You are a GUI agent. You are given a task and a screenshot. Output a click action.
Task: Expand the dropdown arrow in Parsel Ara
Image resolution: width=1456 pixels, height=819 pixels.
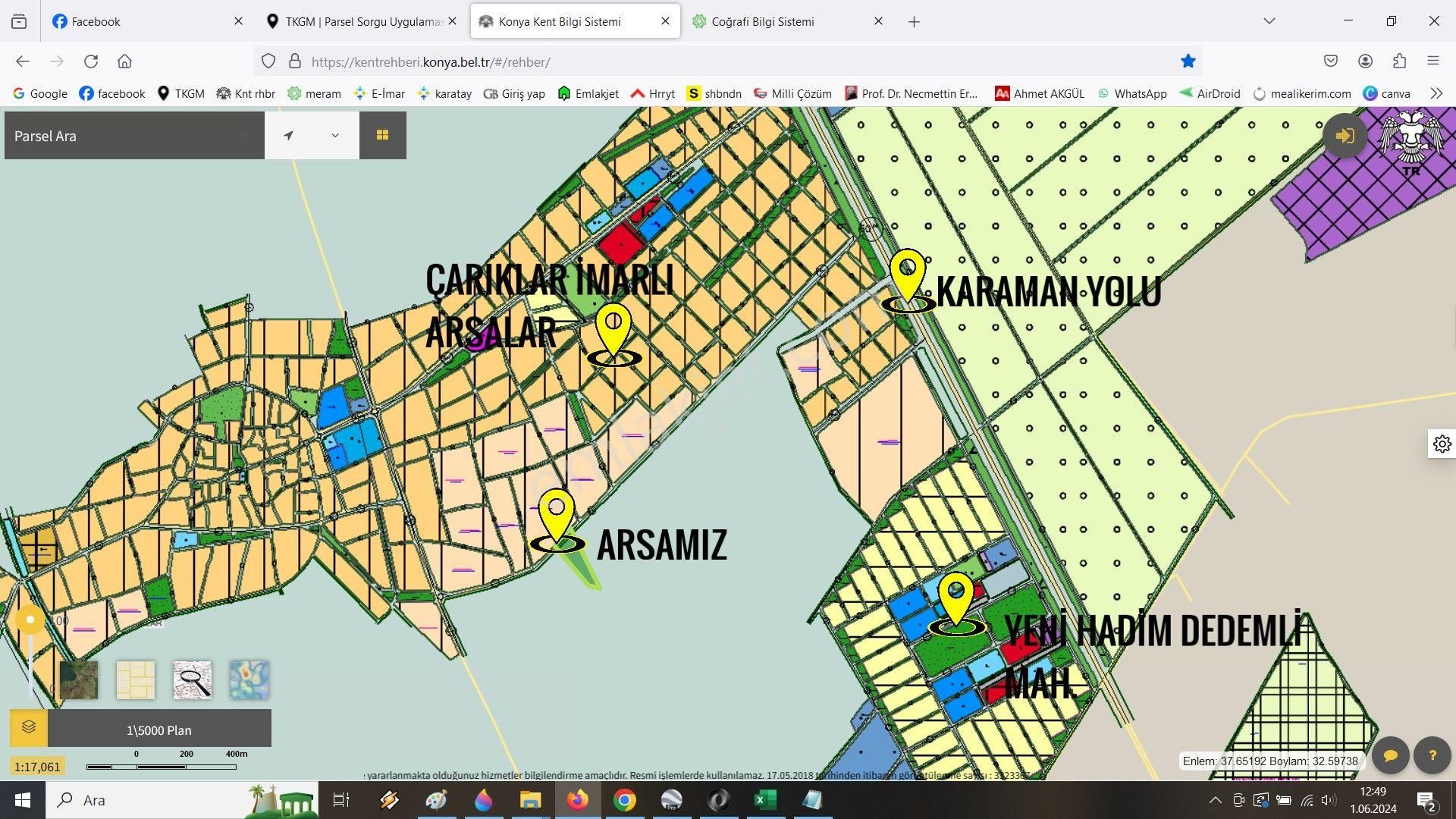tap(335, 135)
